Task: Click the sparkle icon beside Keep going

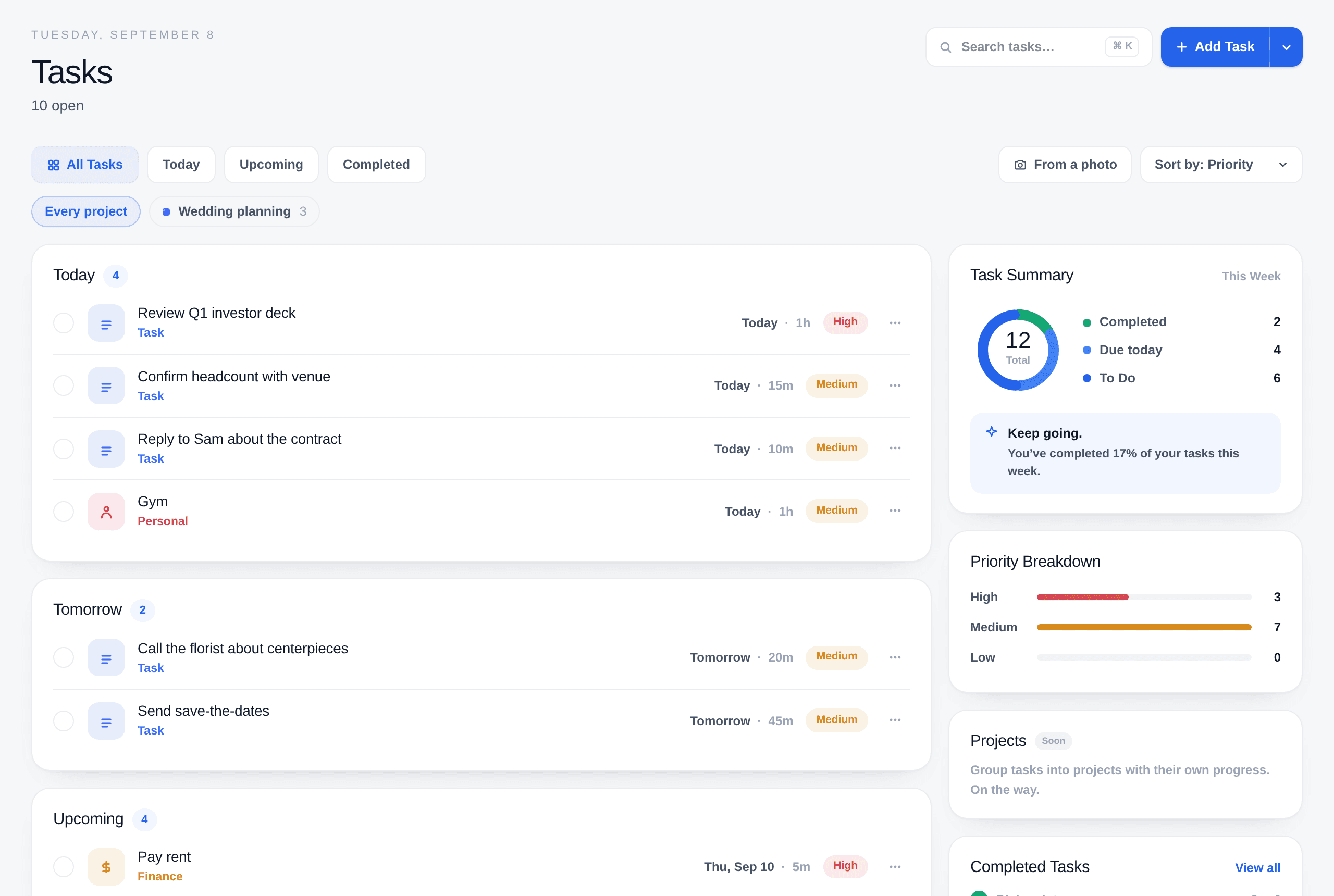Action: (992, 432)
